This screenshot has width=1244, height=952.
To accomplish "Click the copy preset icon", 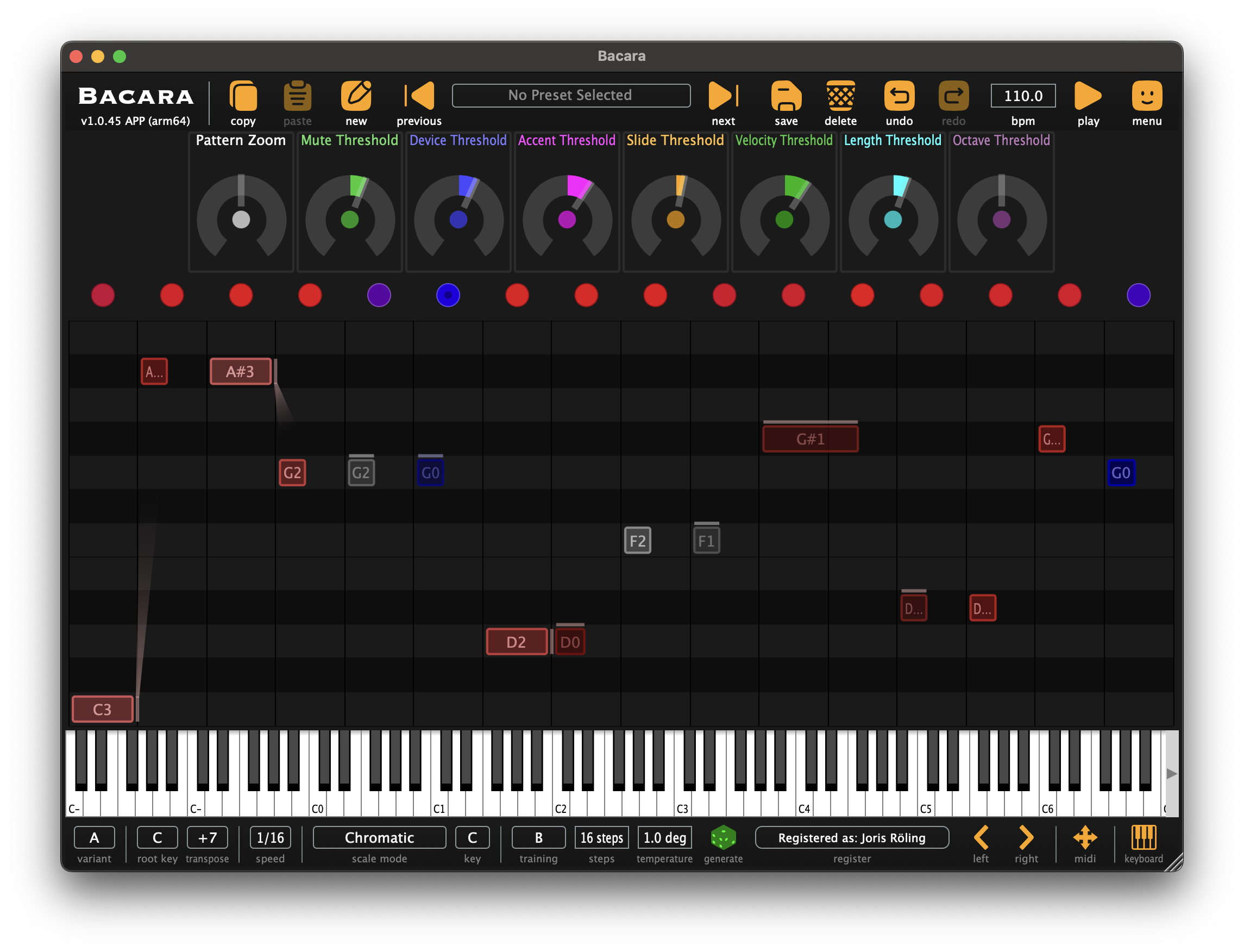I will click(x=243, y=96).
